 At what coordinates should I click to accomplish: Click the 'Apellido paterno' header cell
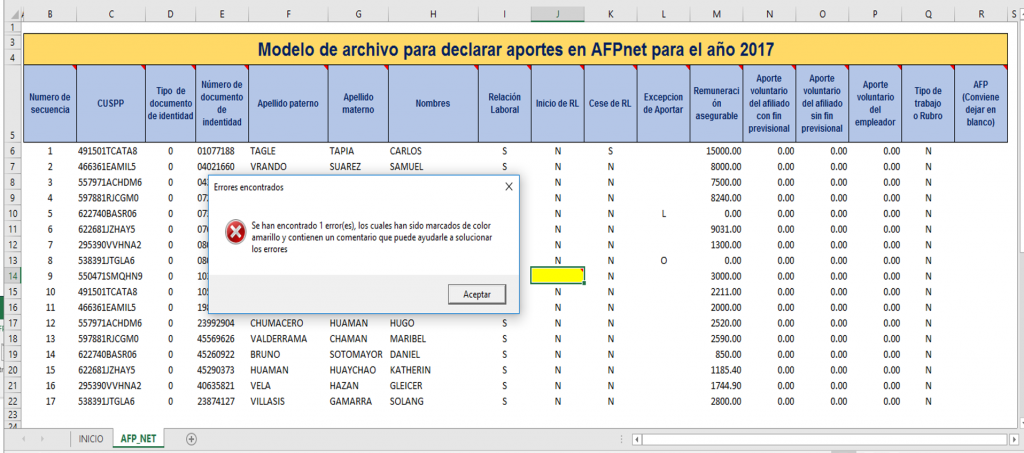pyautogui.click(x=287, y=103)
